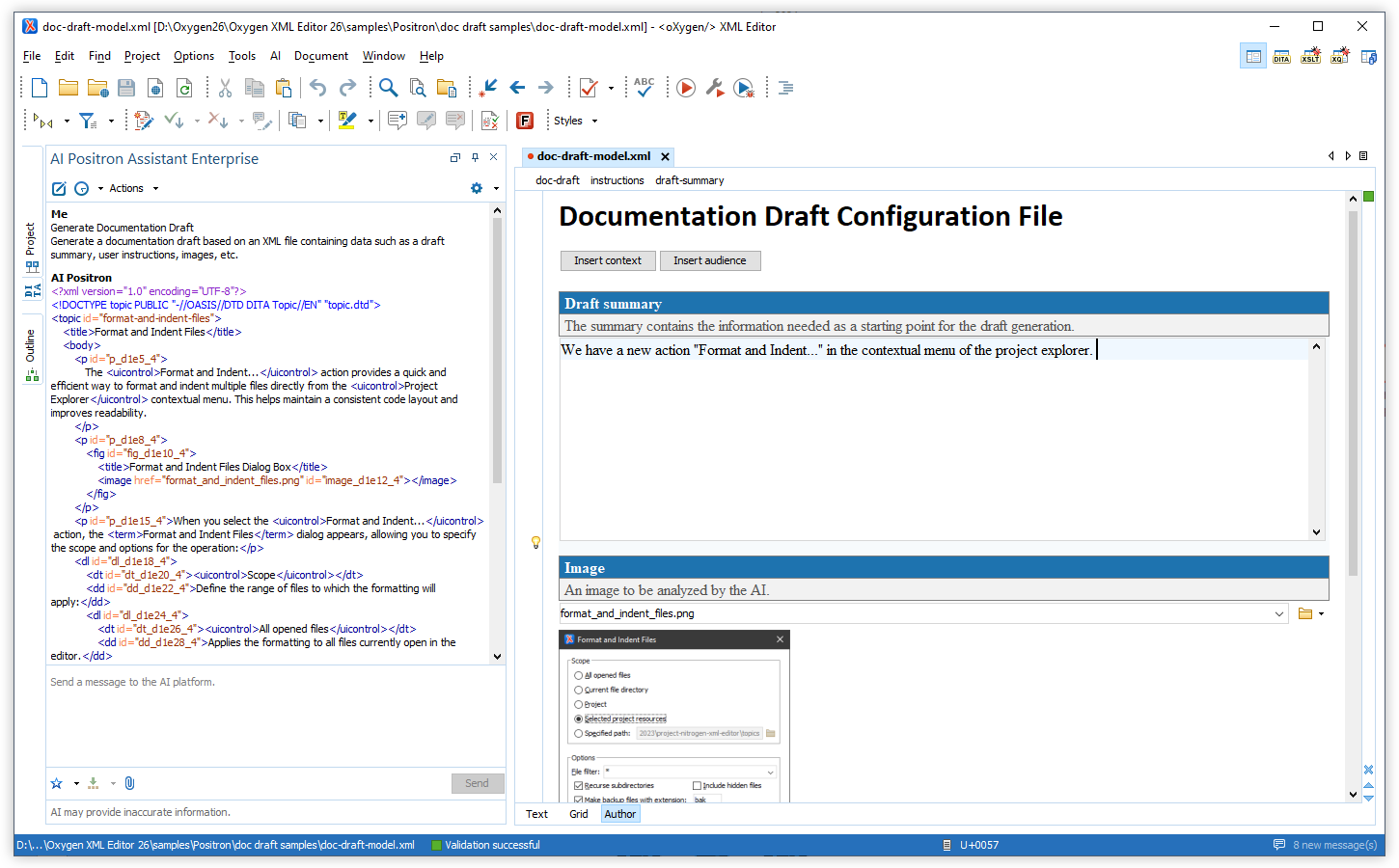Cut selection with the scissors icon

(x=225, y=88)
